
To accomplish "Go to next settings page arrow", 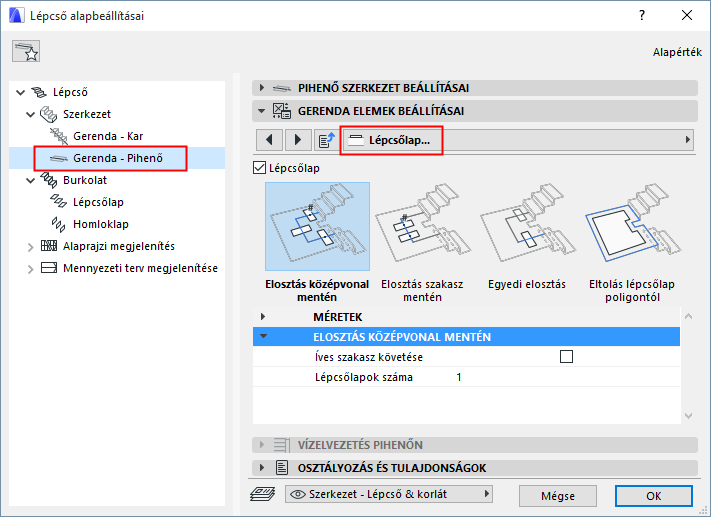I will click(297, 140).
